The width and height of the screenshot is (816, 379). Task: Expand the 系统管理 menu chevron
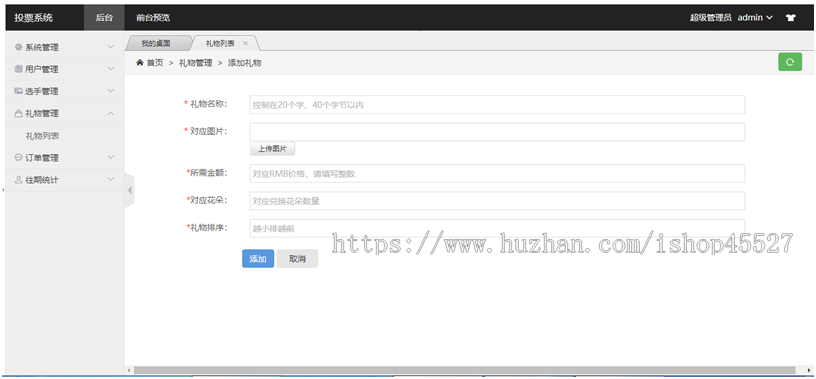tap(110, 47)
